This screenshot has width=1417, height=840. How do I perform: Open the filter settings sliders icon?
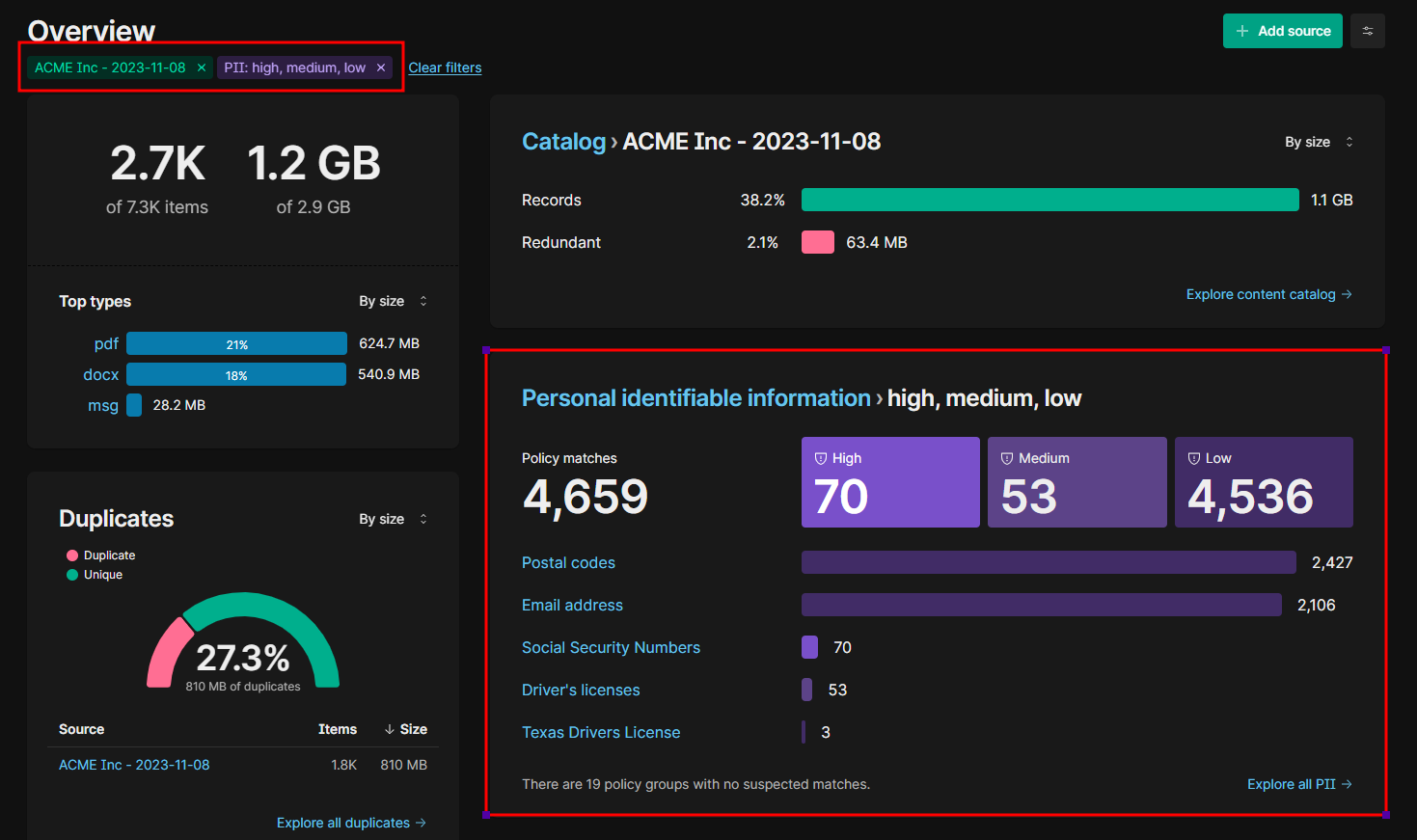point(1367,31)
